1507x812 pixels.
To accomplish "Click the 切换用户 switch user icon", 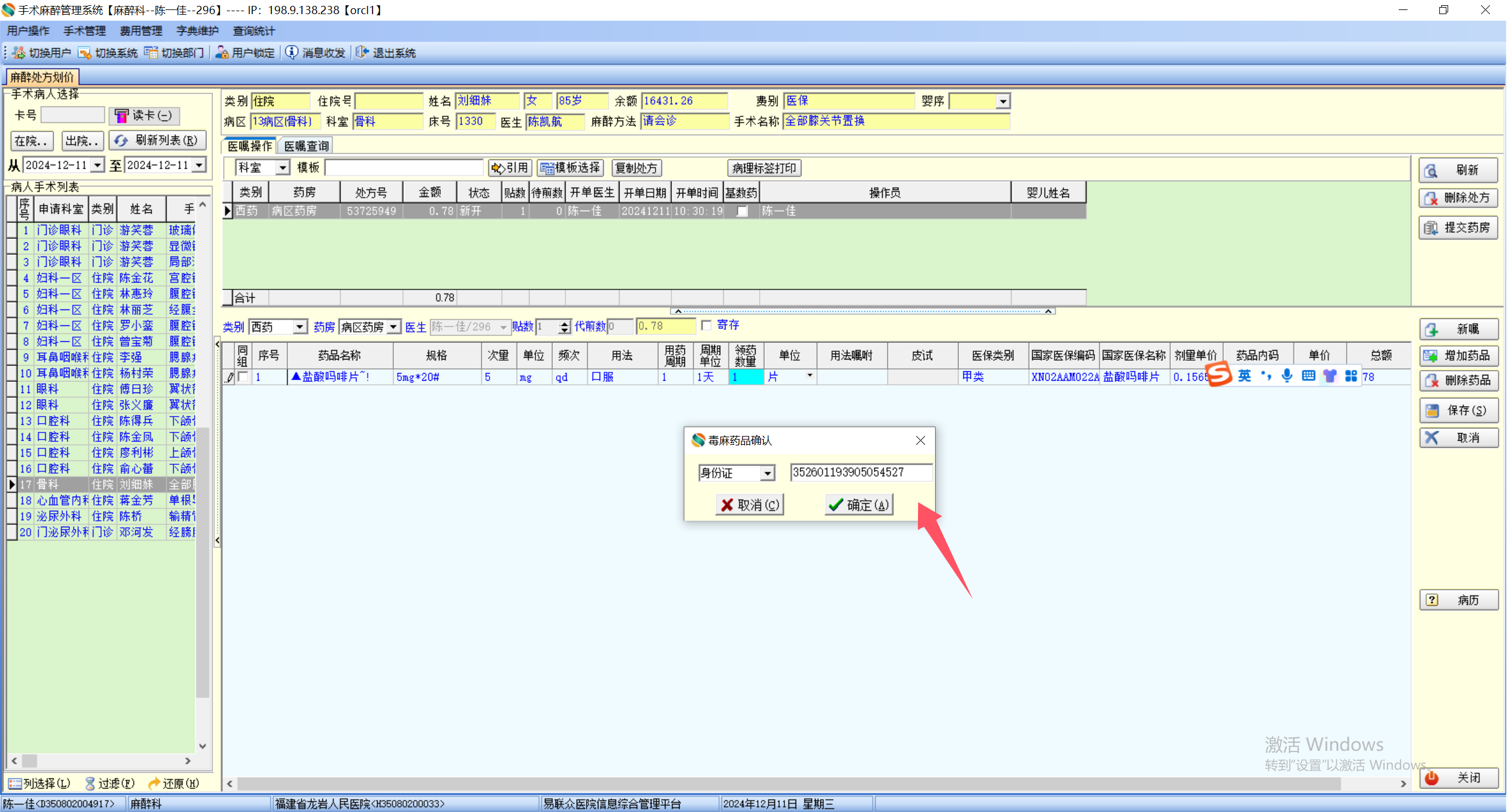I will (19, 53).
